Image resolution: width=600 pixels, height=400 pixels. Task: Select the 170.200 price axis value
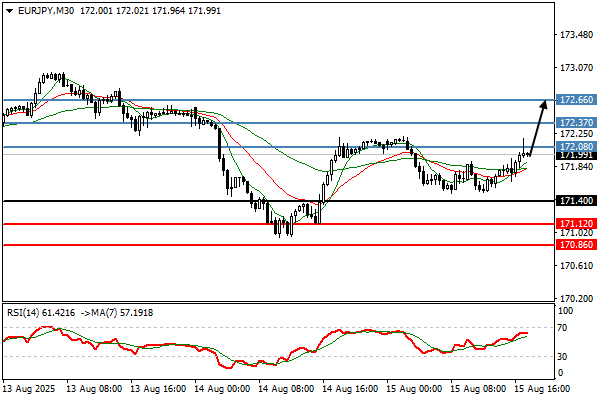(x=576, y=298)
